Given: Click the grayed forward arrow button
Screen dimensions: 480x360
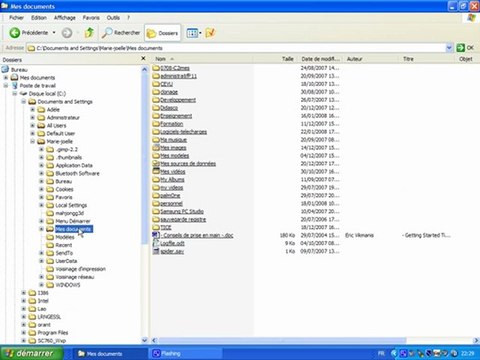Looking at the screenshot, I should (67, 33).
